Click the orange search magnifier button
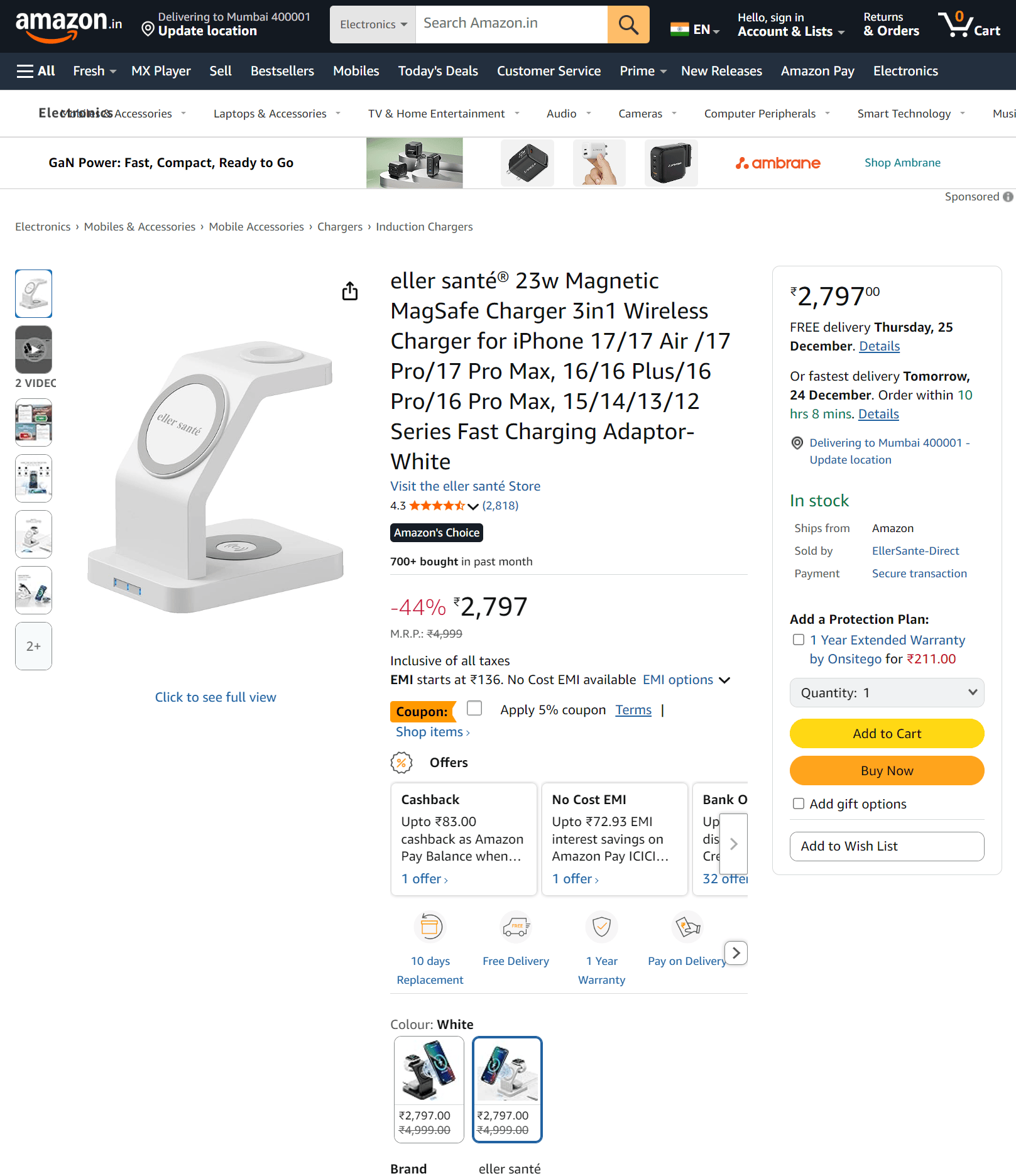This screenshot has width=1016, height=1176. click(628, 24)
